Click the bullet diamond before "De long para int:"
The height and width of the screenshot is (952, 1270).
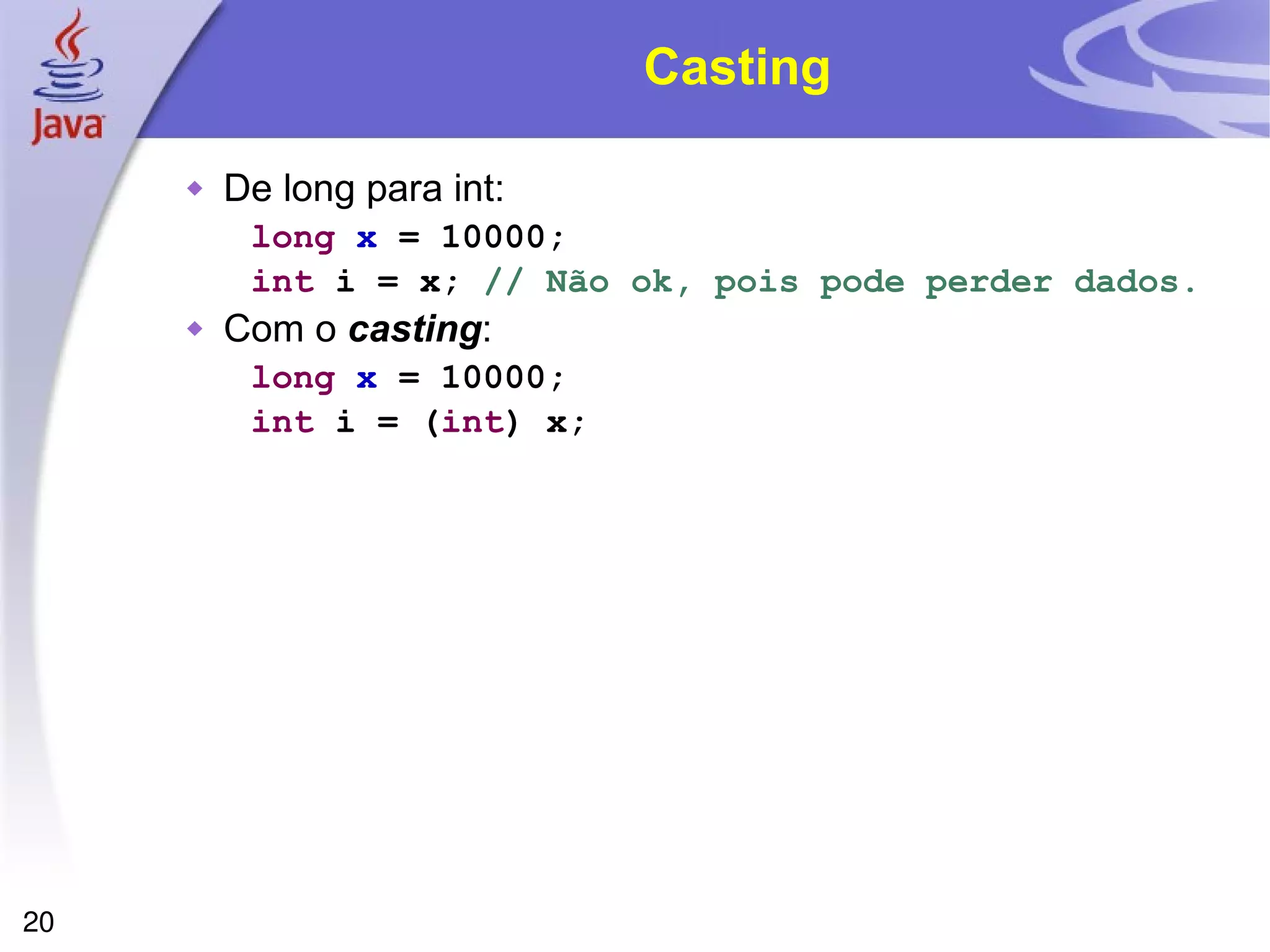[195, 188]
